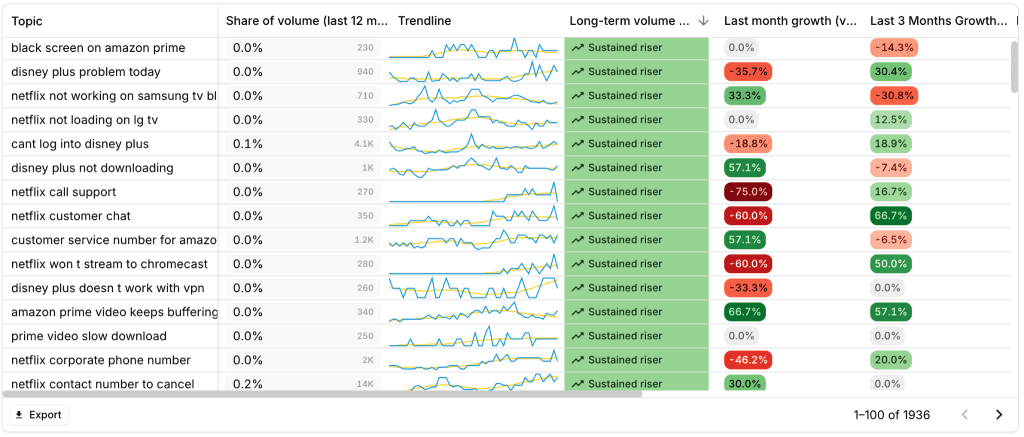The height and width of the screenshot is (437, 1024).
Task: Click the -30.8% three-month growth badge
Action: [894, 96]
